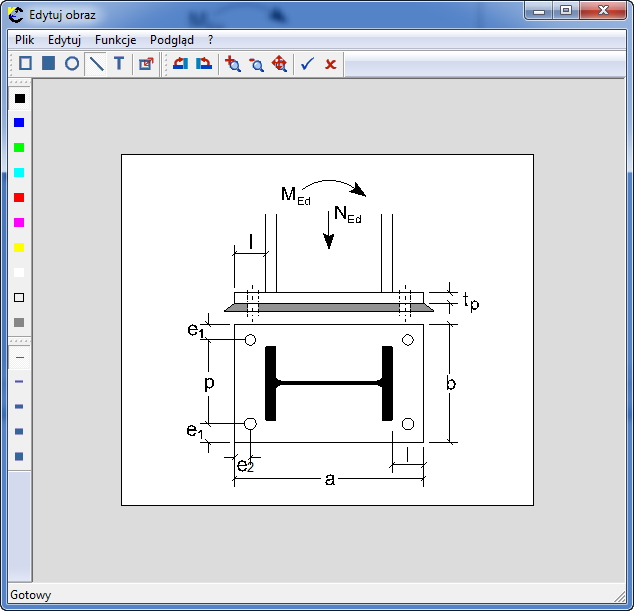Confirm changes with the blue checkmark
The image size is (634, 611).
click(x=307, y=63)
